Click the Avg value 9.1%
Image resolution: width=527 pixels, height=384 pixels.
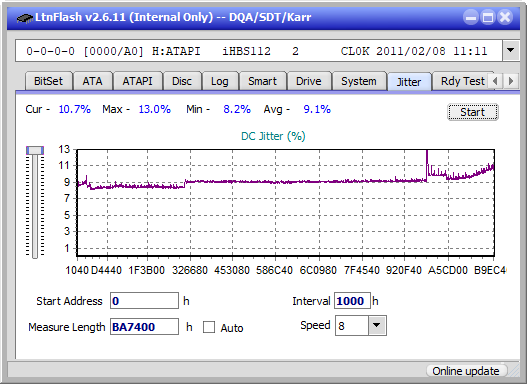pos(317,109)
